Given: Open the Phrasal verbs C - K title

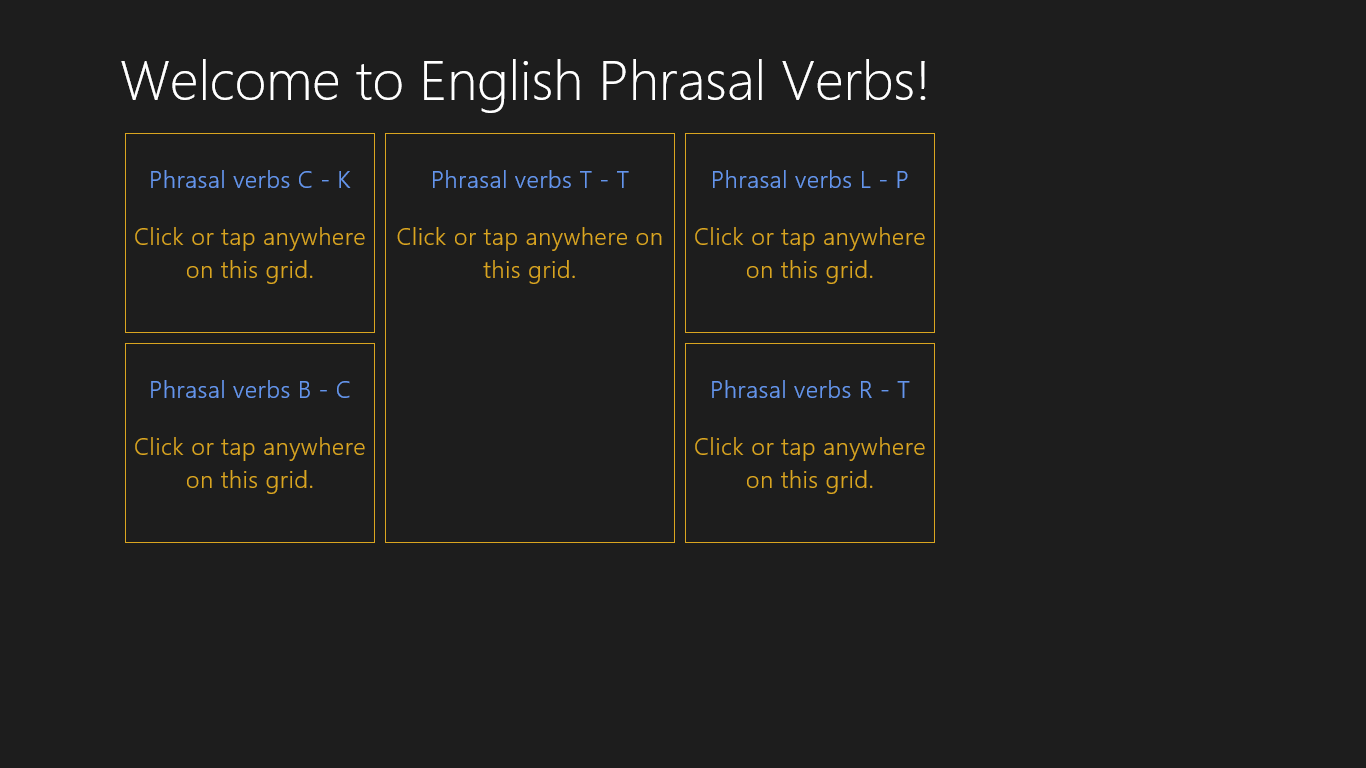Looking at the screenshot, I should point(250,180).
